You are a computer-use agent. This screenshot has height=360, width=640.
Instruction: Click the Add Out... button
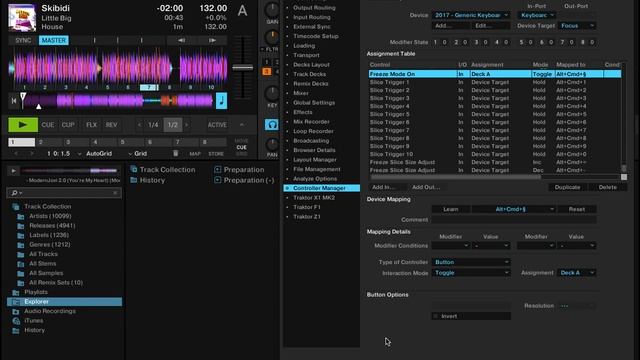[426, 187]
